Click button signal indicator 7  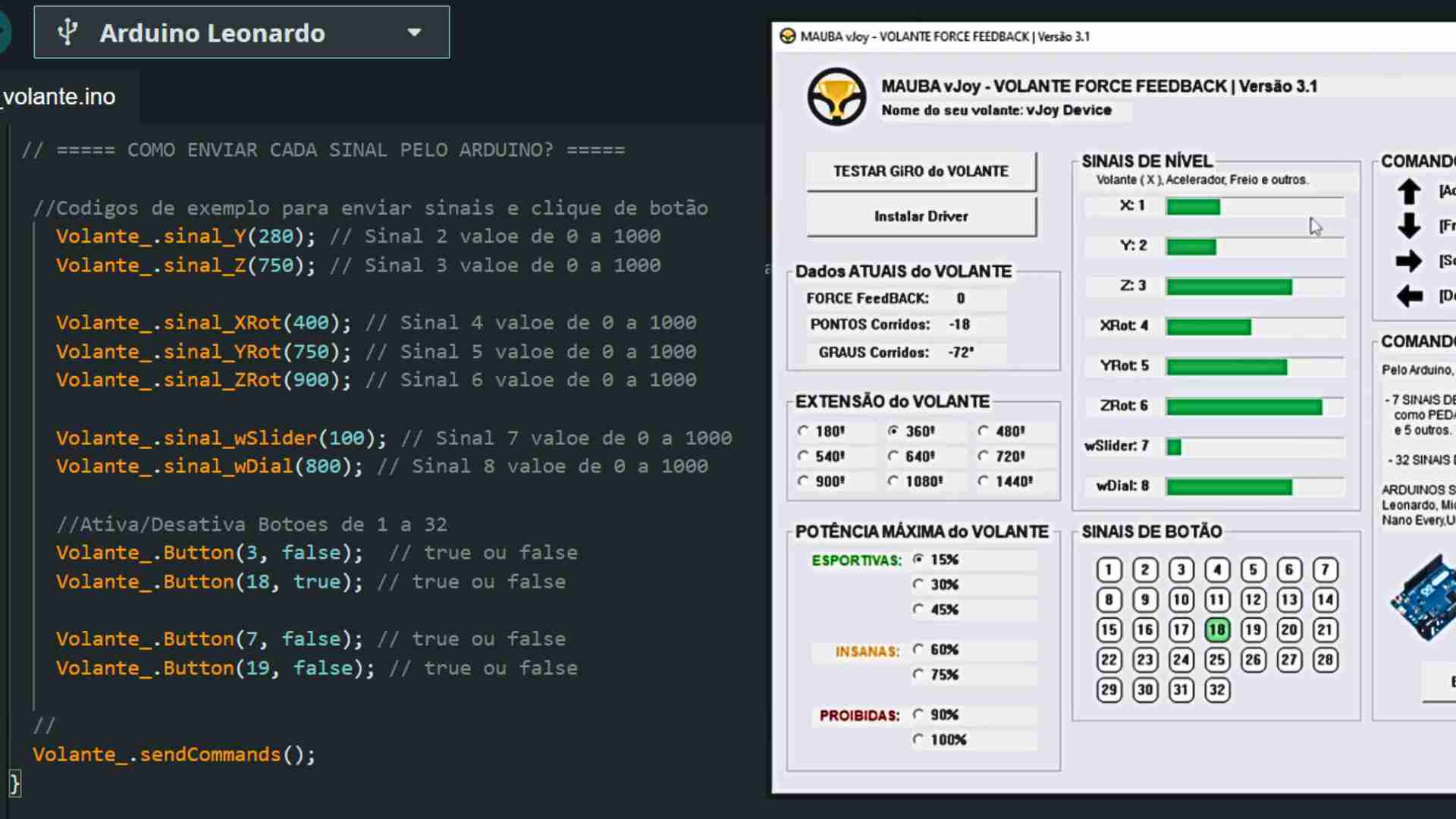(x=1325, y=570)
